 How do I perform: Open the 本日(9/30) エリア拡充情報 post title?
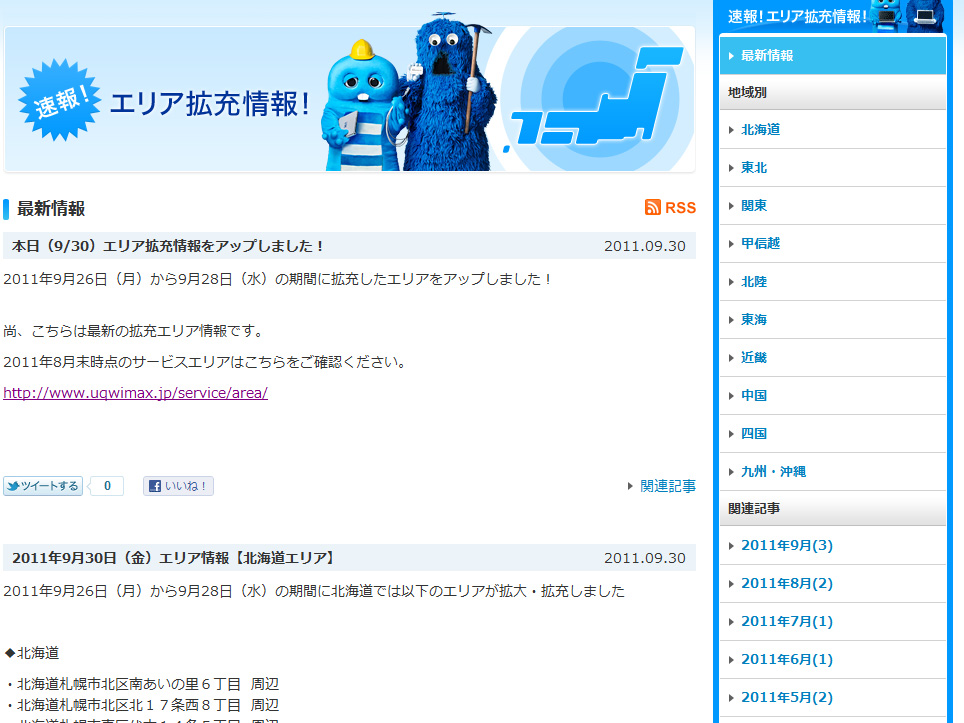click(168, 246)
